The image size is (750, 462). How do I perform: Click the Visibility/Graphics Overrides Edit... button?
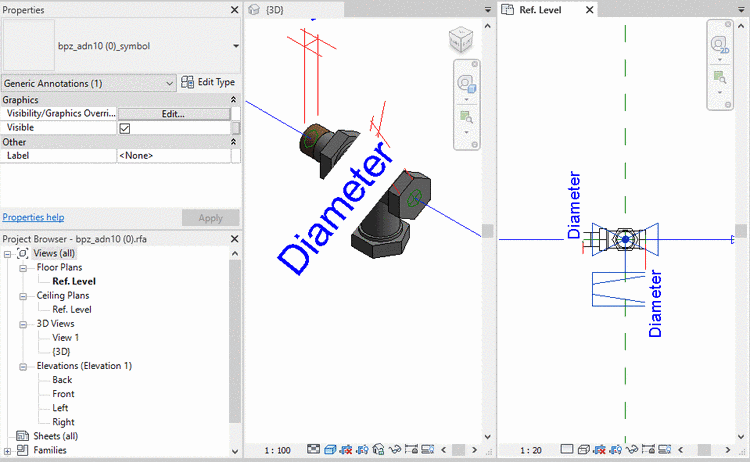point(174,114)
